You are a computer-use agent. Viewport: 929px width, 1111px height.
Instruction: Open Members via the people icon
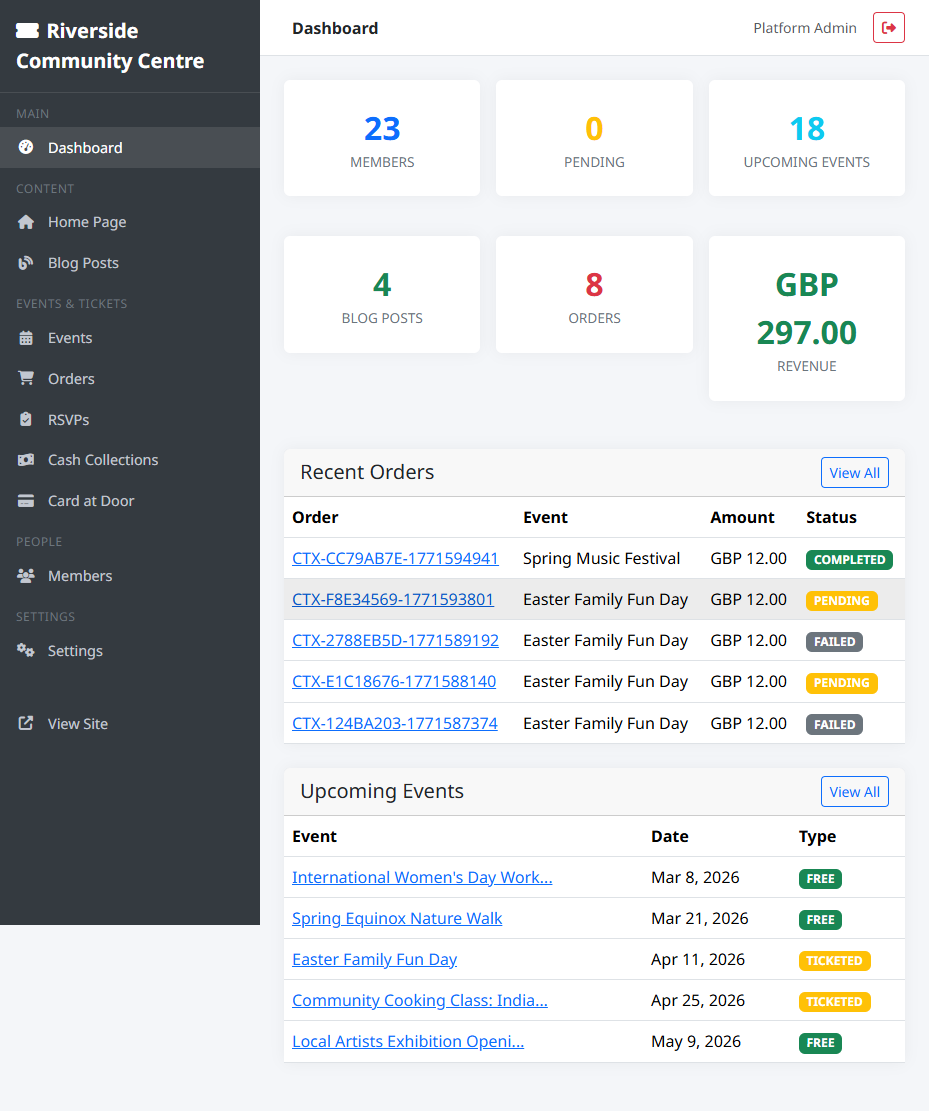(25, 575)
